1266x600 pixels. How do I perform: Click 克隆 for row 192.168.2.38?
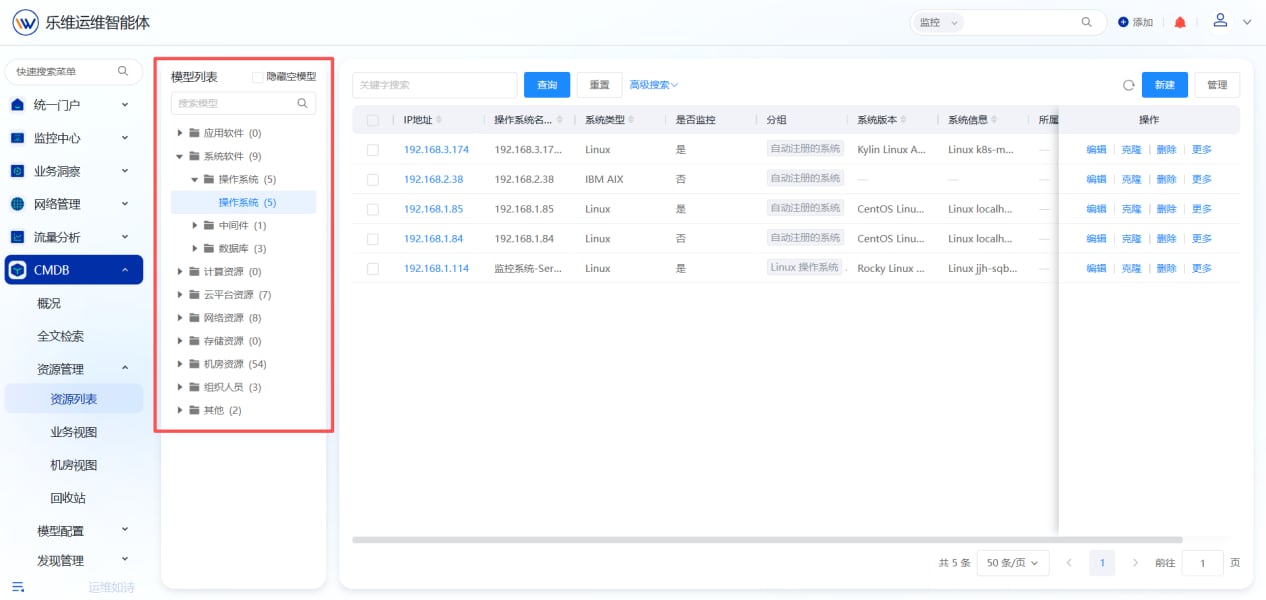click(1131, 179)
